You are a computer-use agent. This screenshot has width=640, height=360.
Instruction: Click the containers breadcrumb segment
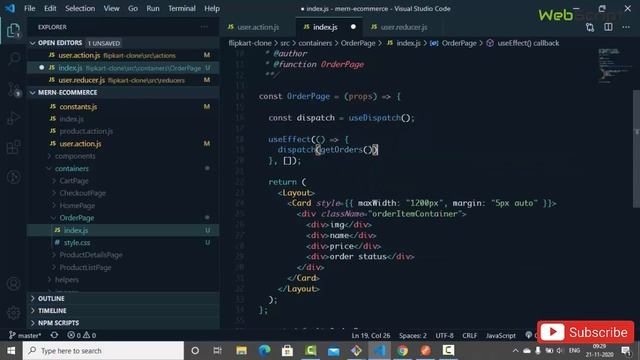point(315,43)
